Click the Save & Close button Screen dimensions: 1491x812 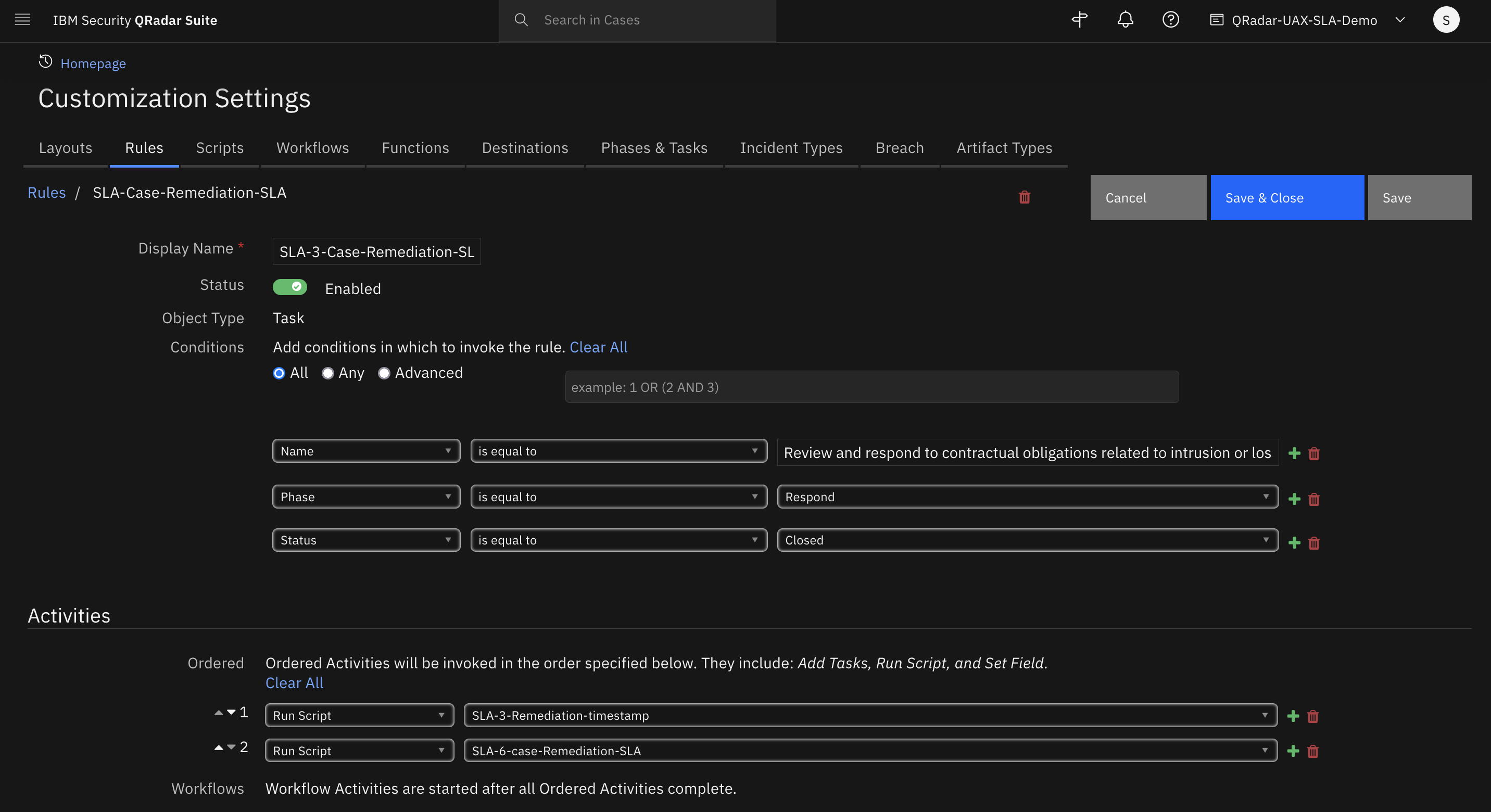coord(1287,197)
